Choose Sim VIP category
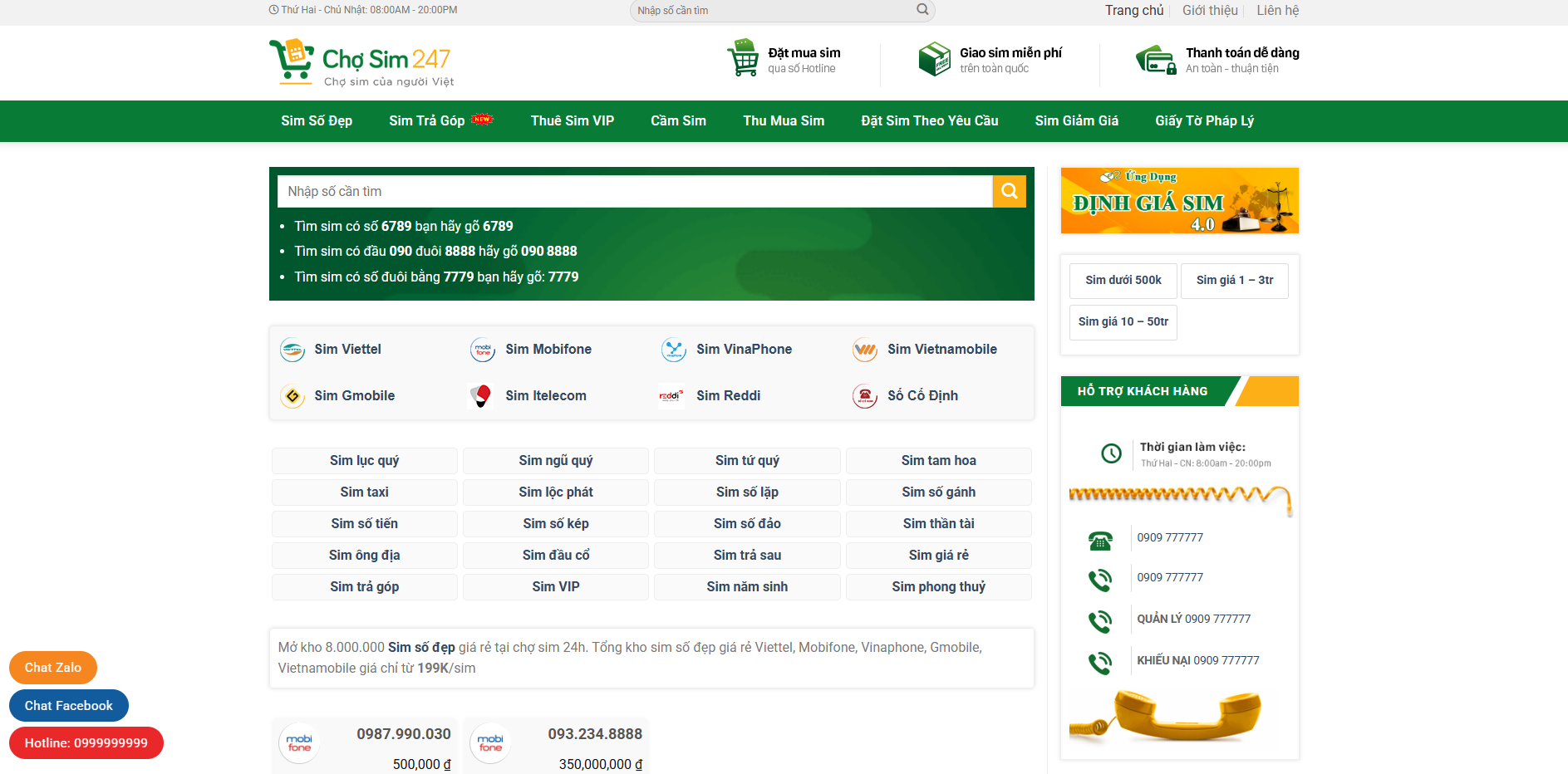 coord(556,587)
